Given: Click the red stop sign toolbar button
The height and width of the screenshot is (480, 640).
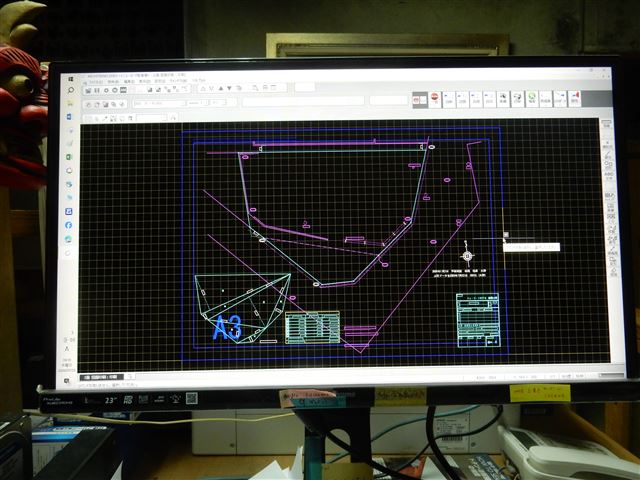Looking at the screenshot, I should click(x=435, y=99).
